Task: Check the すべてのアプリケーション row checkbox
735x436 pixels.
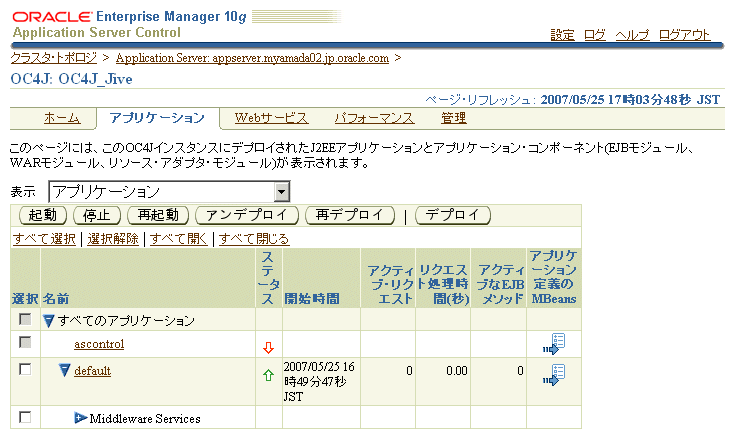Action: point(25,320)
